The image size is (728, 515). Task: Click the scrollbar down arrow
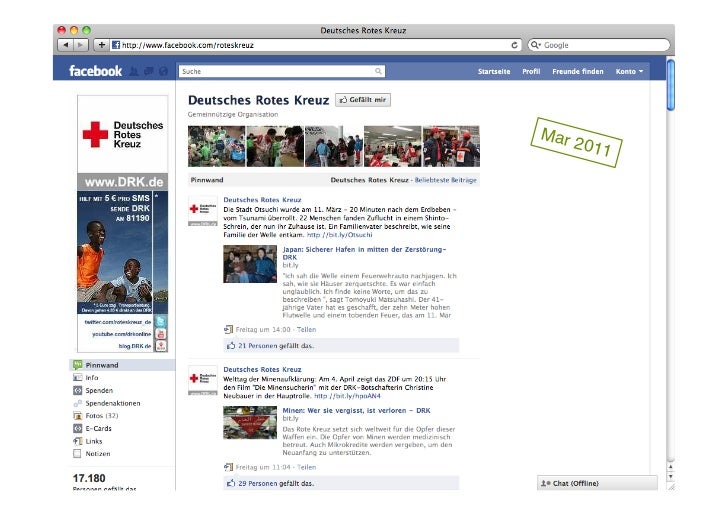tap(670, 476)
